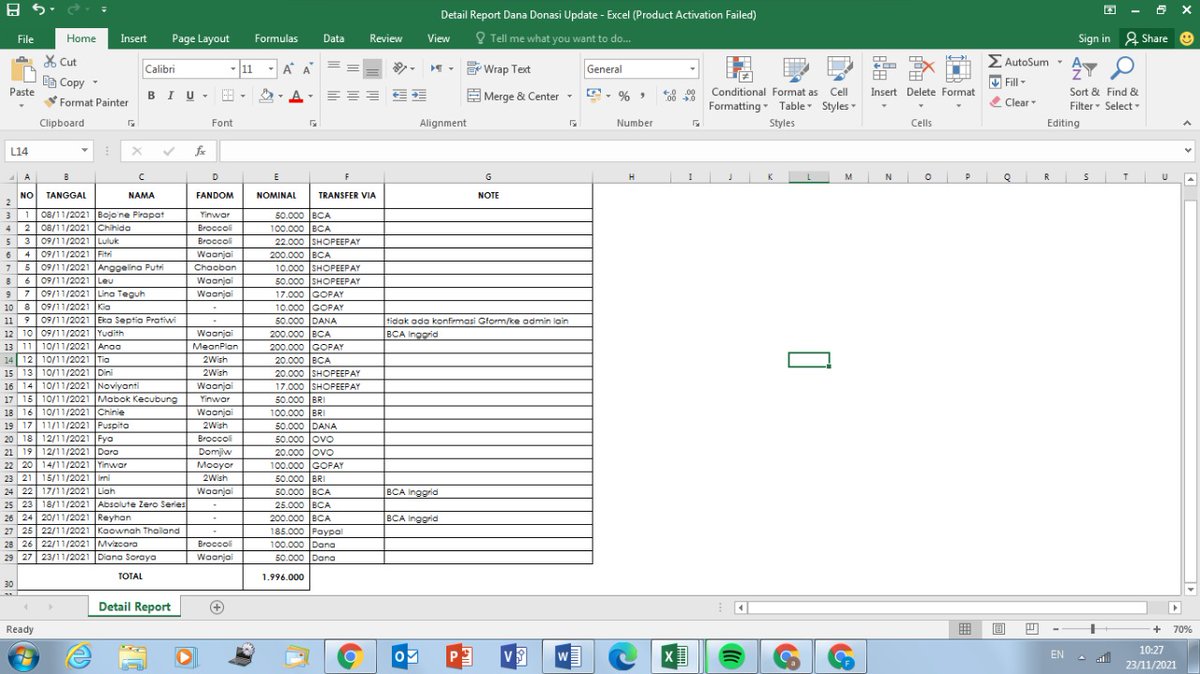
Task: Open the Name Box dropdown arrow
Action: [85, 151]
